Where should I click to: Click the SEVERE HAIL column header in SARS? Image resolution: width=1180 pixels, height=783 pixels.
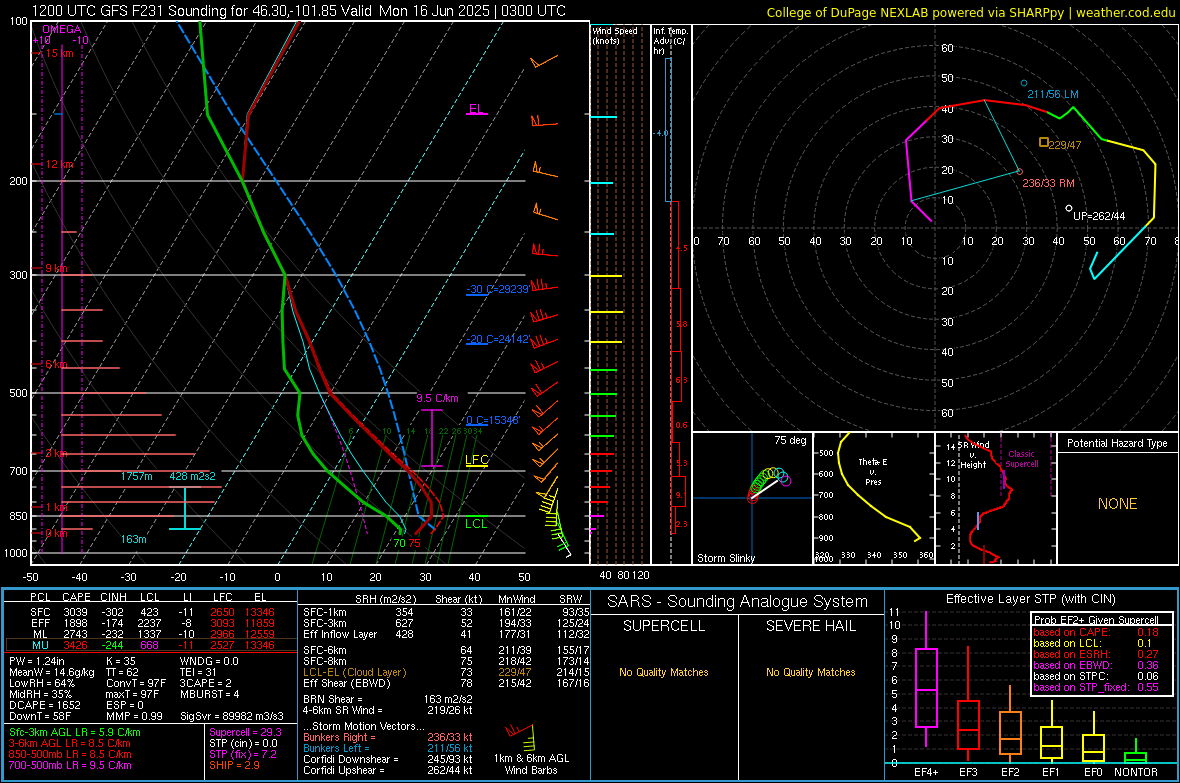click(810, 626)
